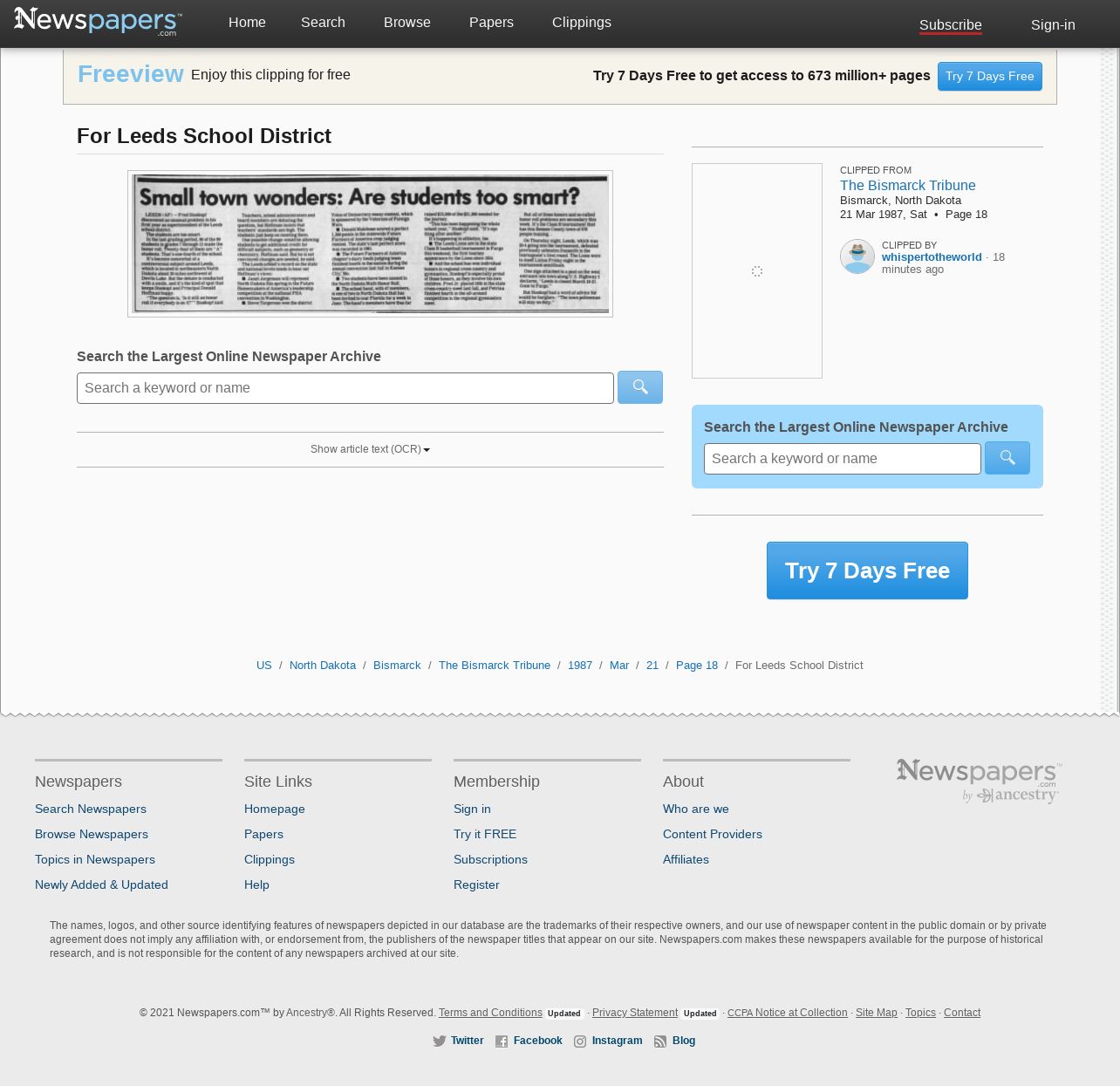Viewport: 1120px width, 1086px height.
Task: Open the Newspapers.com logo in header
Action: [x=98, y=21]
